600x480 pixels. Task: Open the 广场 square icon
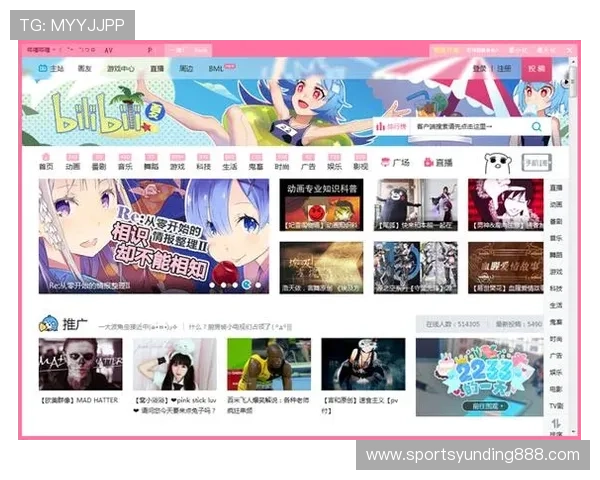pyautogui.click(x=385, y=162)
